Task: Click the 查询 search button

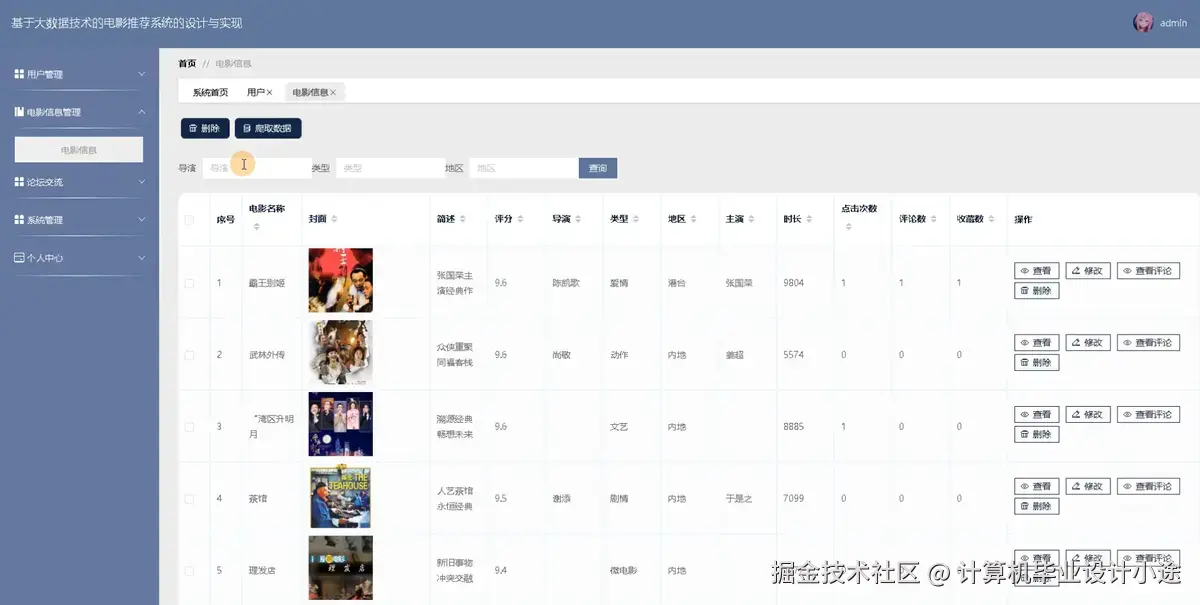Action: pyautogui.click(x=597, y=167)
